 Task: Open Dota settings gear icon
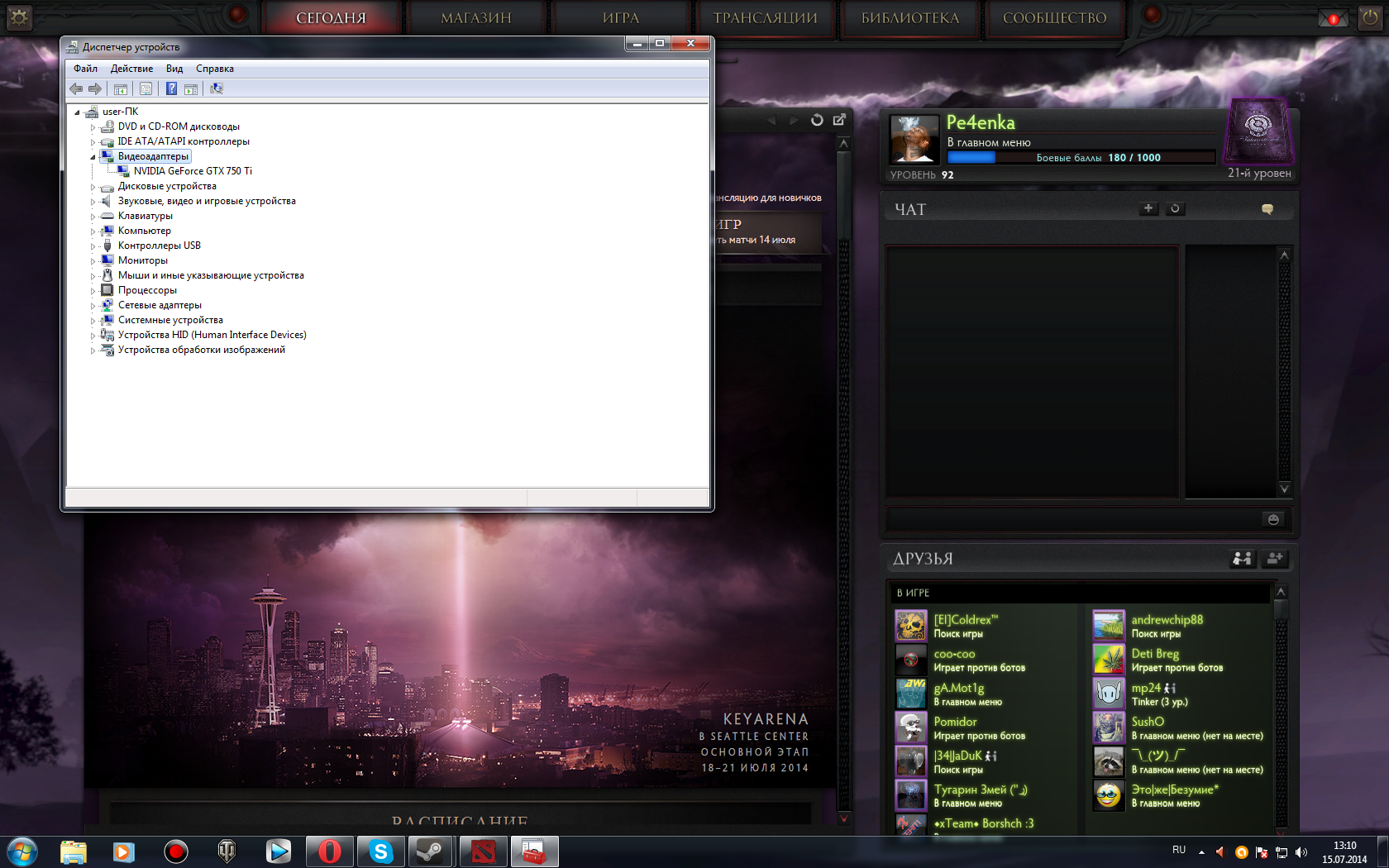point(19,17)
